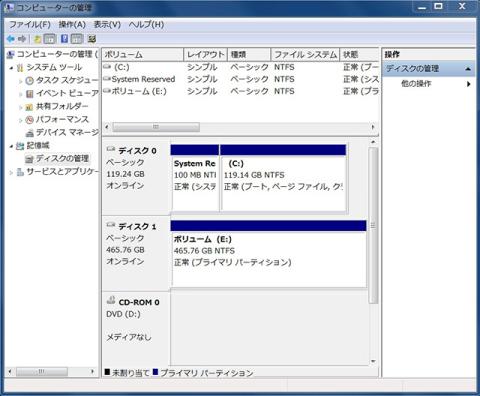Expand the サービスとアプリケーション node arrow
Screen dimensions: 480x396
pyautogui.click(x=11, y=172)
